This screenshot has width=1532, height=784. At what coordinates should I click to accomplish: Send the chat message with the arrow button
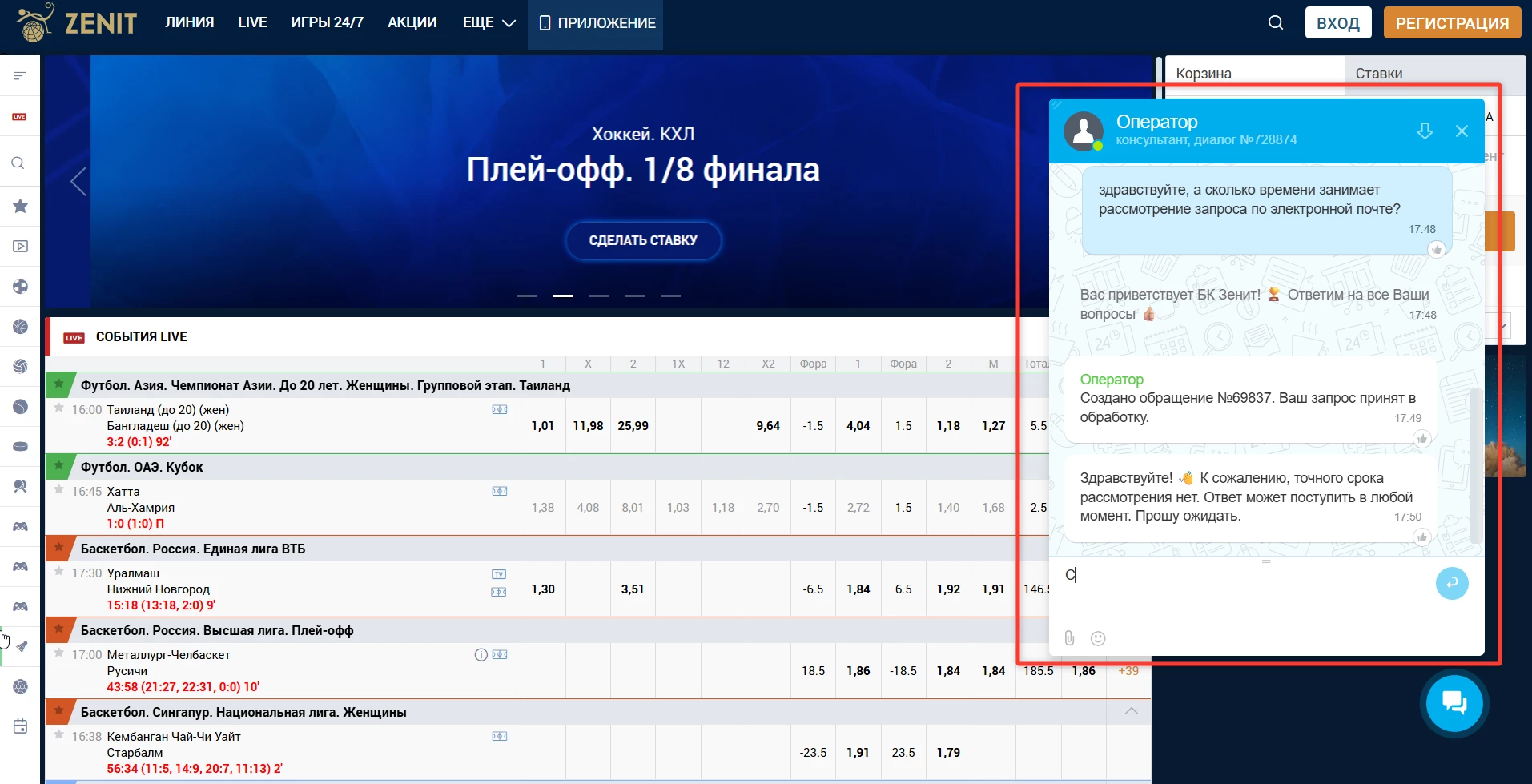point(1451,583)
